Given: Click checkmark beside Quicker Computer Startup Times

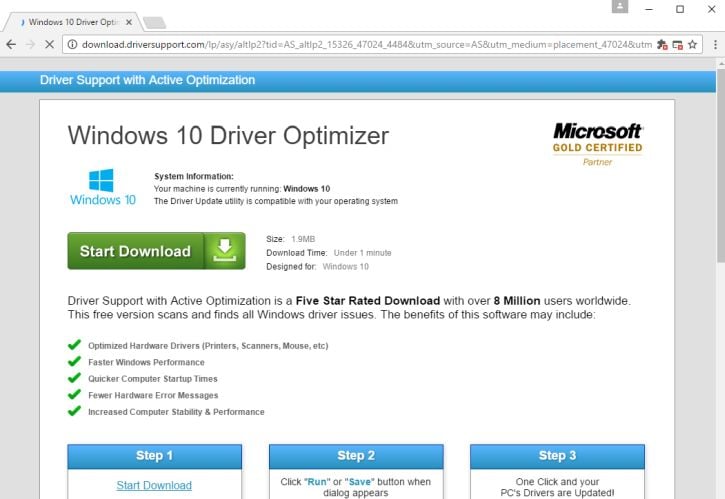Looking at the screenshot, I should pos(74,378).
